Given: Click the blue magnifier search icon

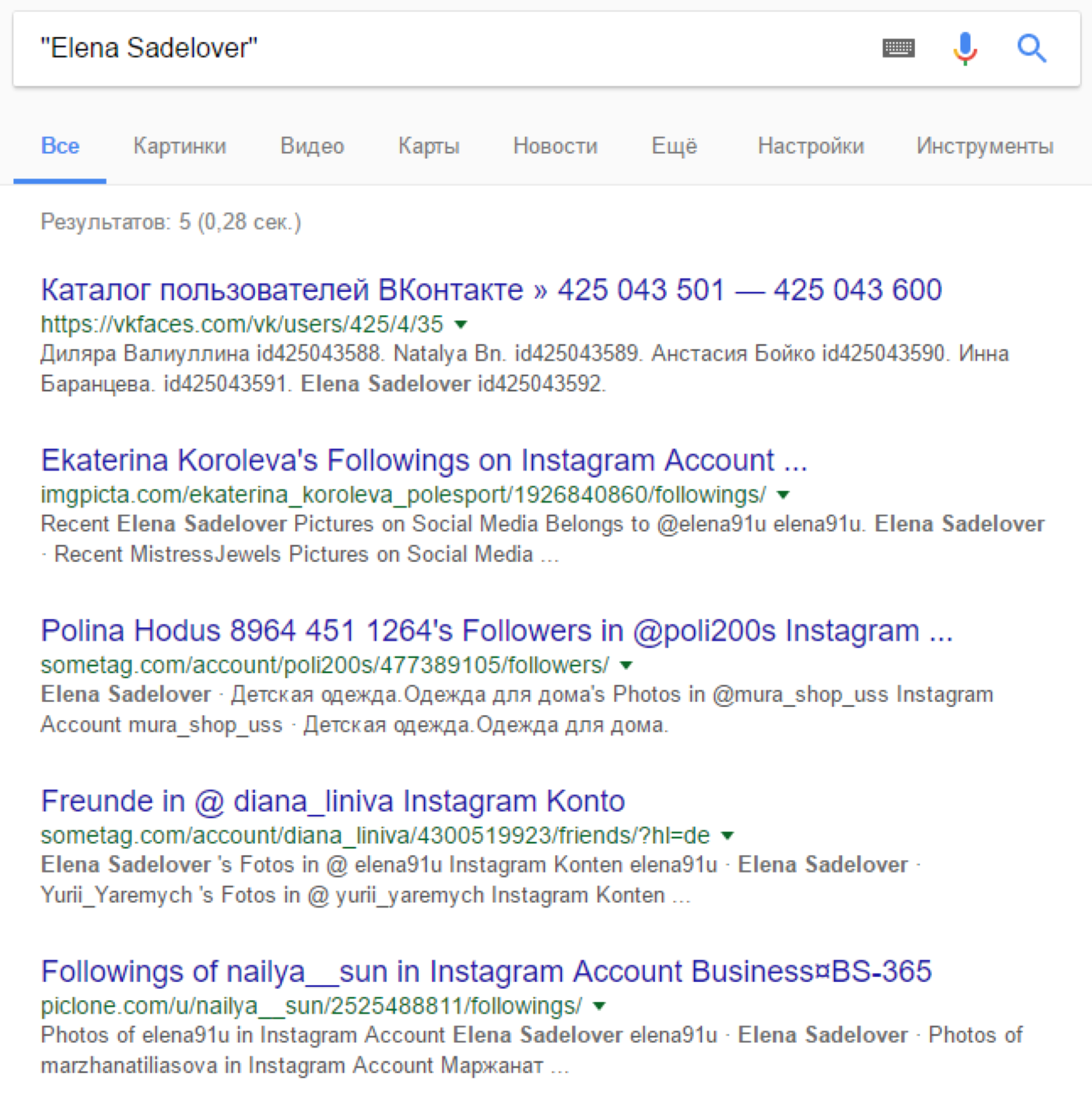Looking at the screenshot, I should (1032, 48).
